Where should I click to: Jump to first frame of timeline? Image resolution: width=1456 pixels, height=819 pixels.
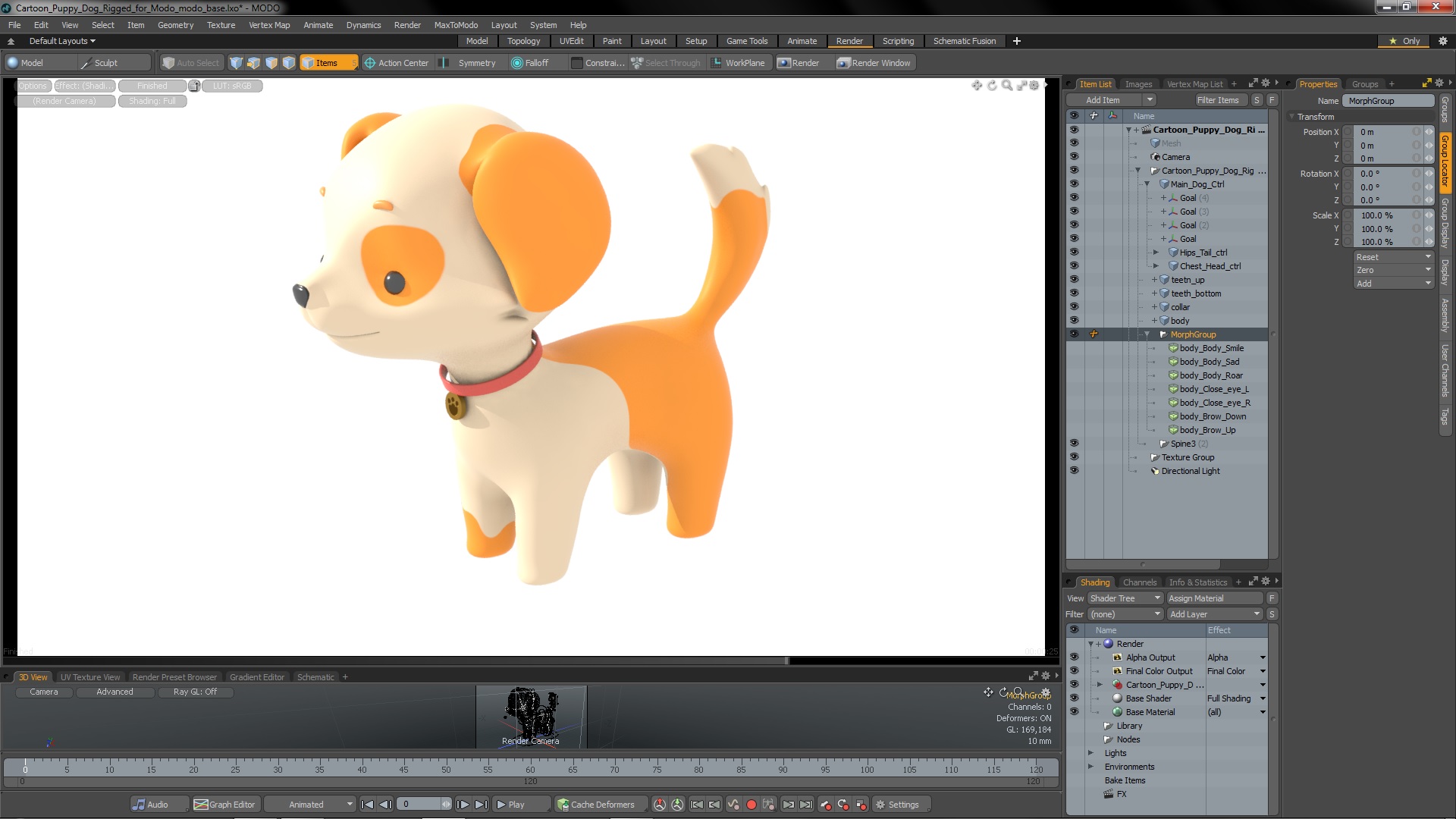coord(368,805)
